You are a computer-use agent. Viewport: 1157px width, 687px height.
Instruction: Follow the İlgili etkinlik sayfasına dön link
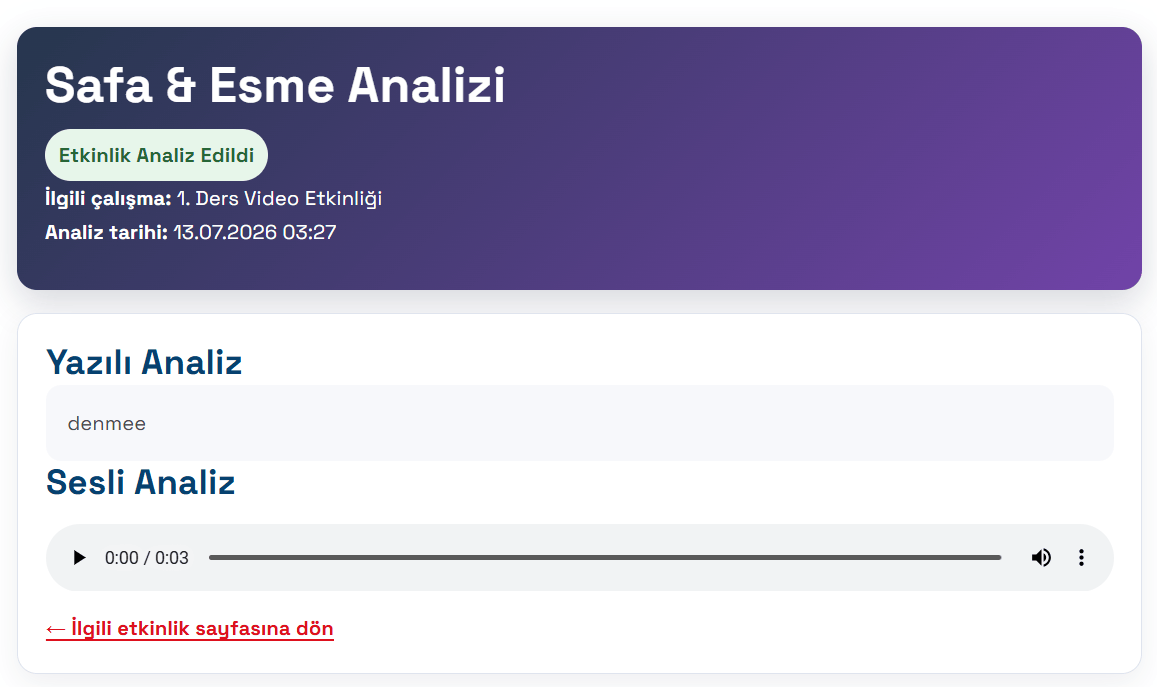click(x=190, y=629)
